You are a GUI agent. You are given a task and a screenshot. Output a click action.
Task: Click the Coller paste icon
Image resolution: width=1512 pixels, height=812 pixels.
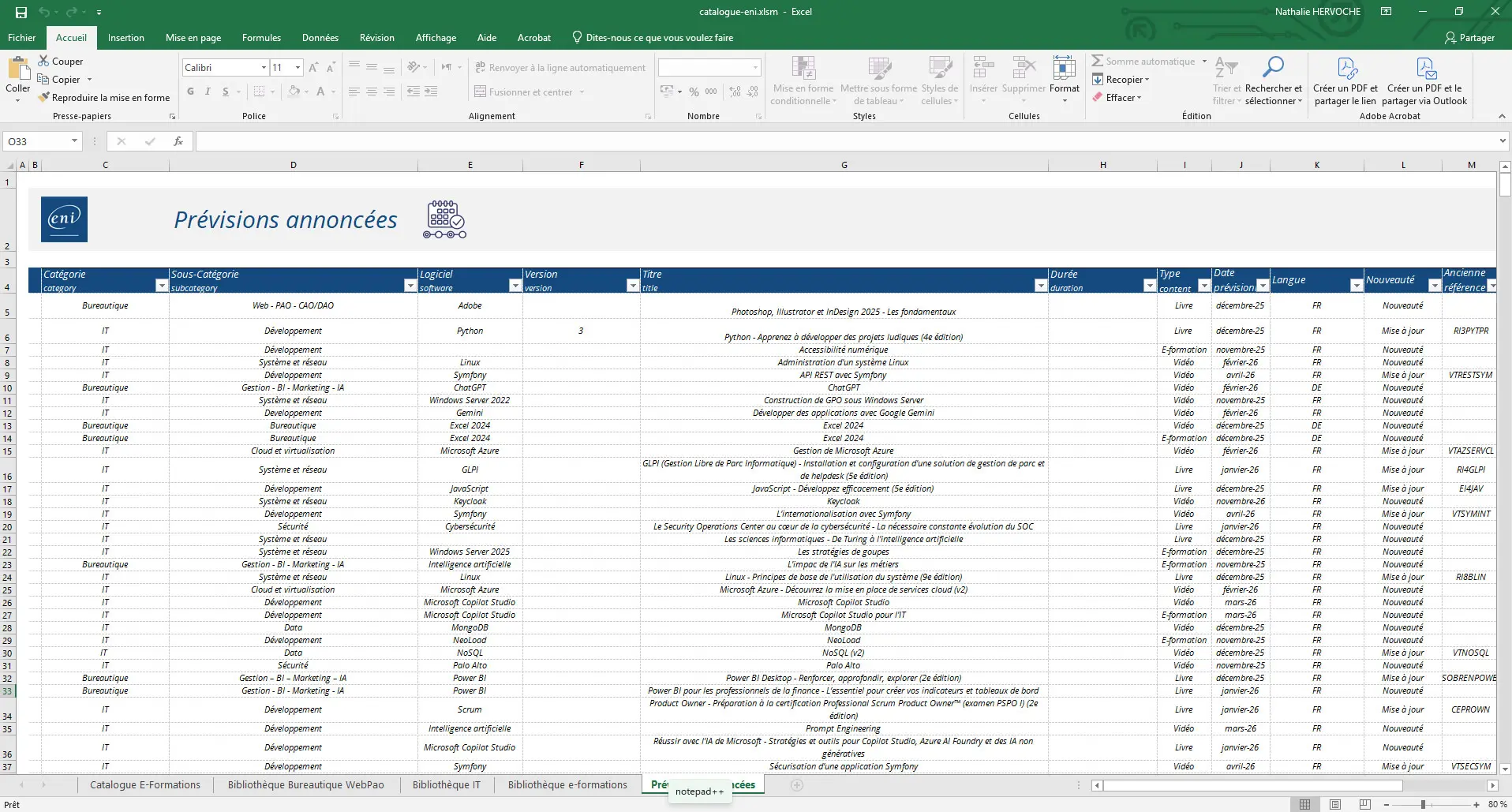(17, 69)
